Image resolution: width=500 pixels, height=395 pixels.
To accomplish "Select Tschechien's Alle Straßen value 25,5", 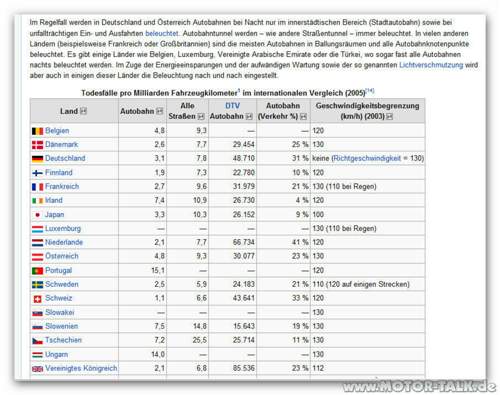I will coord(200,340).
